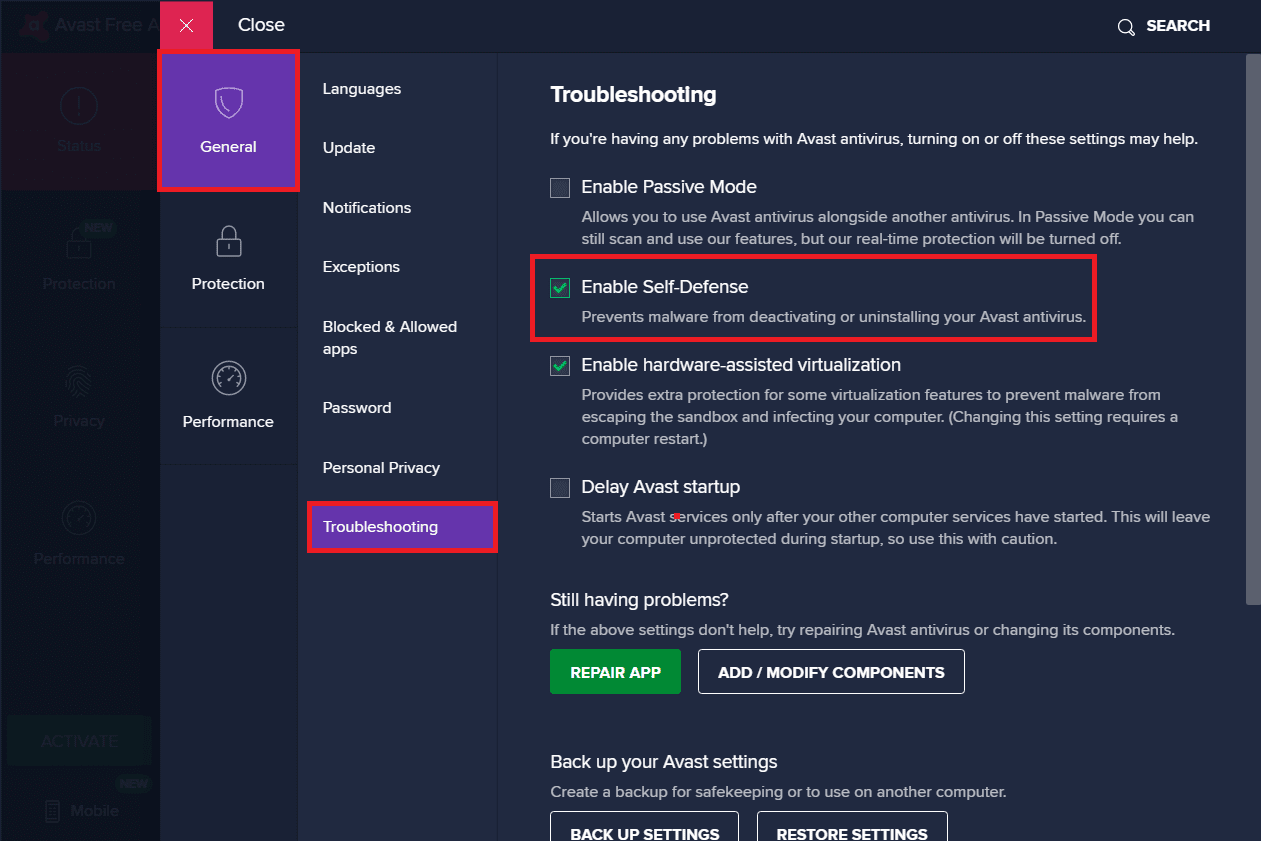Viewport: 1261px width, 841px height.
Task: Click the General shield icon
Action: tap(228, 102)
